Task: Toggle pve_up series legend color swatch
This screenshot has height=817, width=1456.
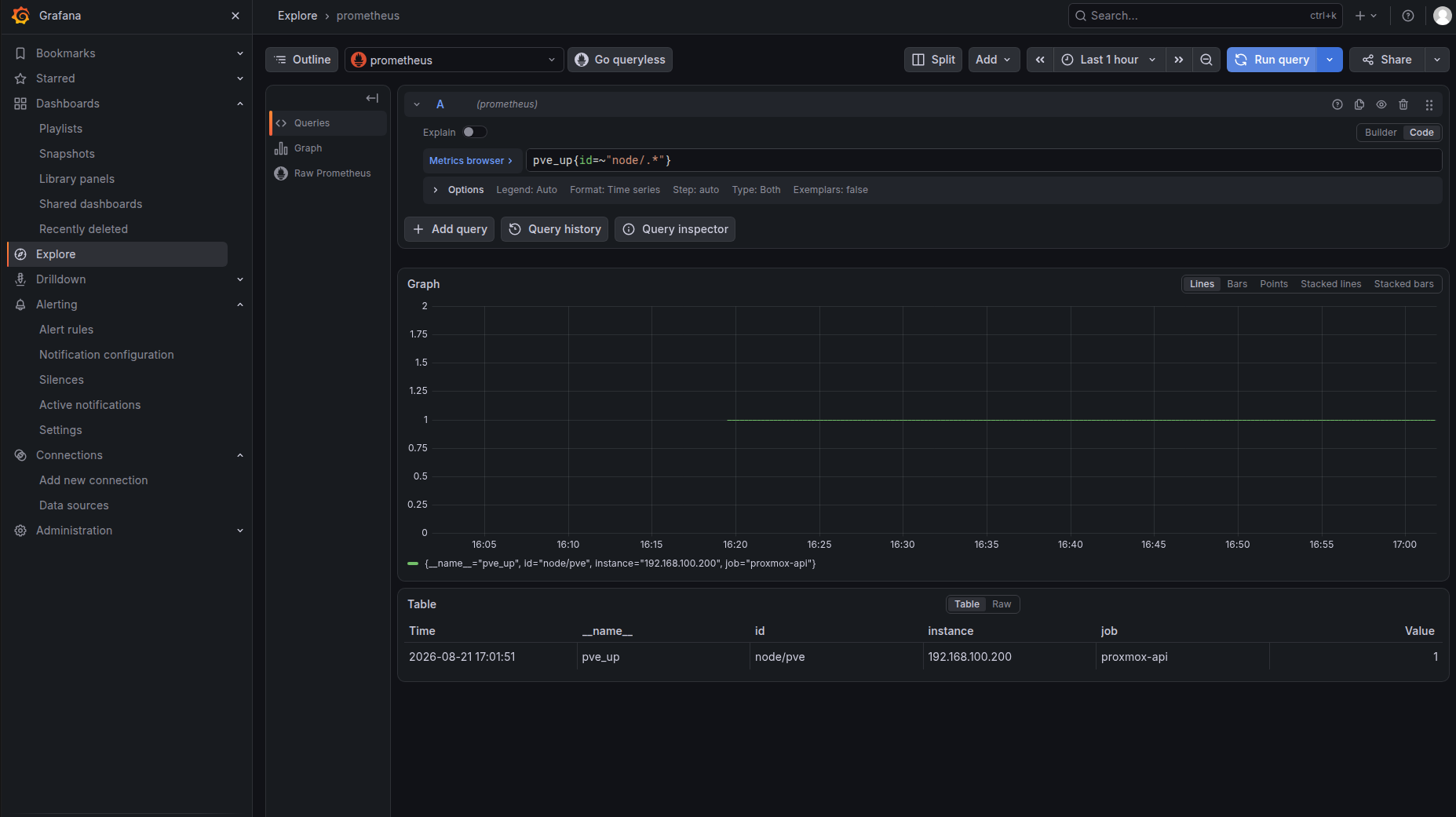Action: [413, 564]
